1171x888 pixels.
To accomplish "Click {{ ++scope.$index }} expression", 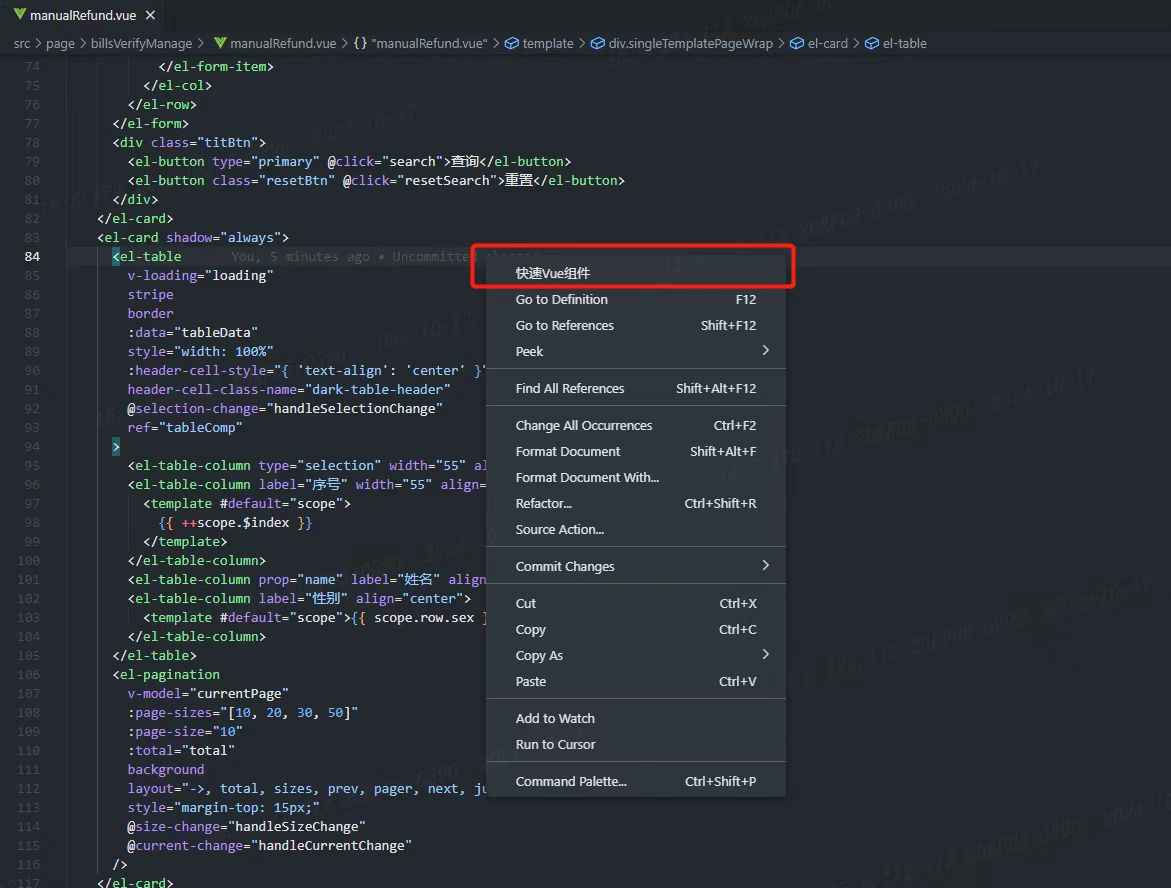I will tap(235, 523).
